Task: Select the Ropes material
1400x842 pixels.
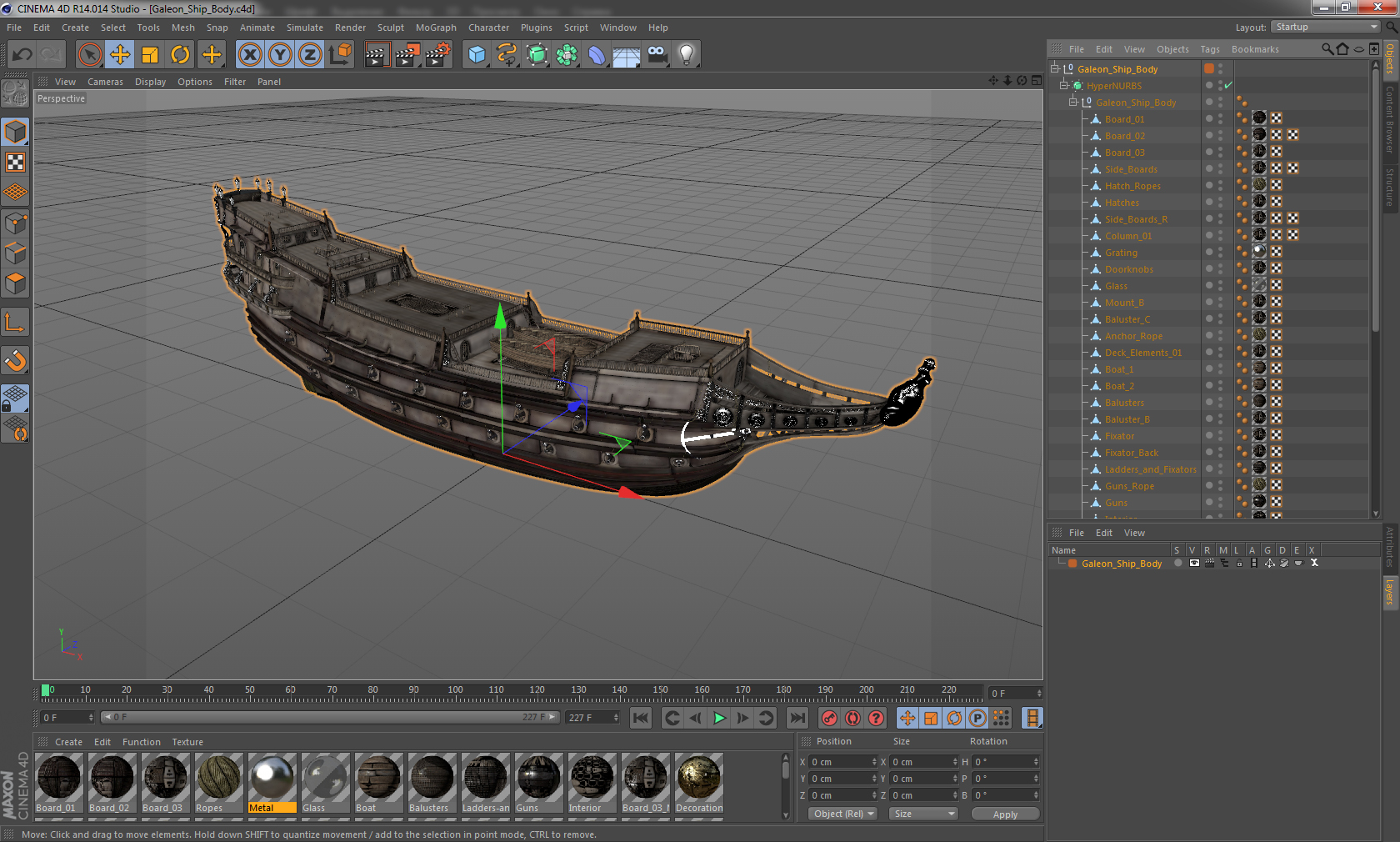Action: 218,783
